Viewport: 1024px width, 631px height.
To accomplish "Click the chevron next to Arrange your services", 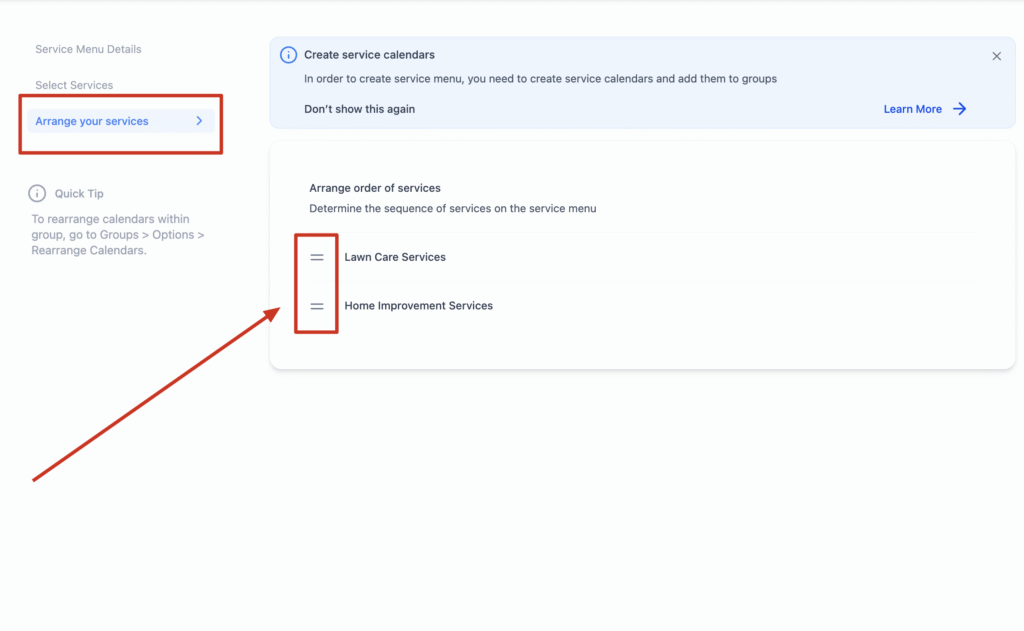I will [199, 121].
